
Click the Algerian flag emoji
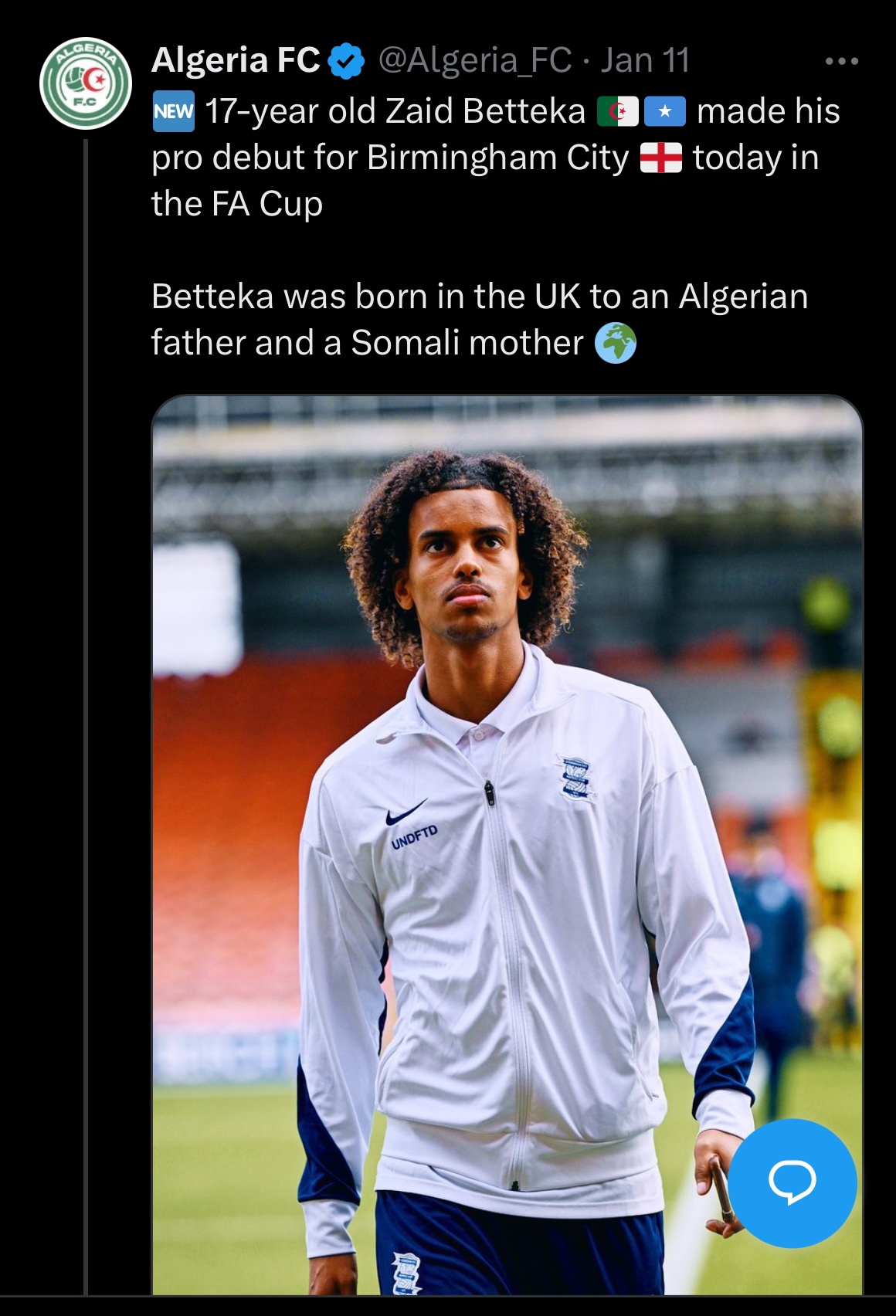coord(618,112)
